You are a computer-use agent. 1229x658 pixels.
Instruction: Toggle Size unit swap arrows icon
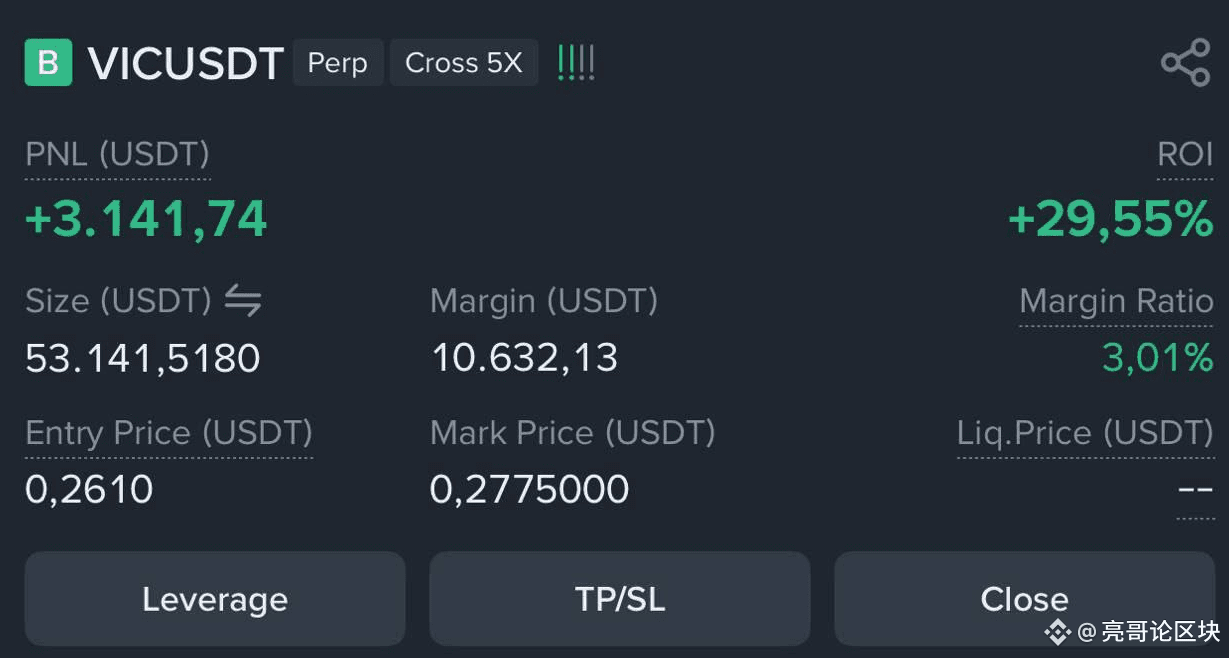tap(243, 300)
